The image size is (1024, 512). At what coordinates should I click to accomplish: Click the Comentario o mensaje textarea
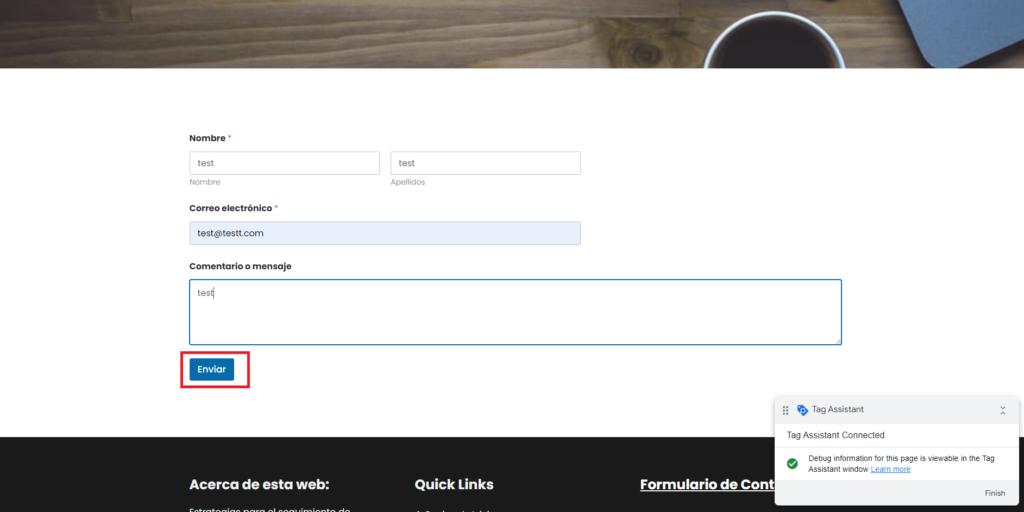[515, 312]
